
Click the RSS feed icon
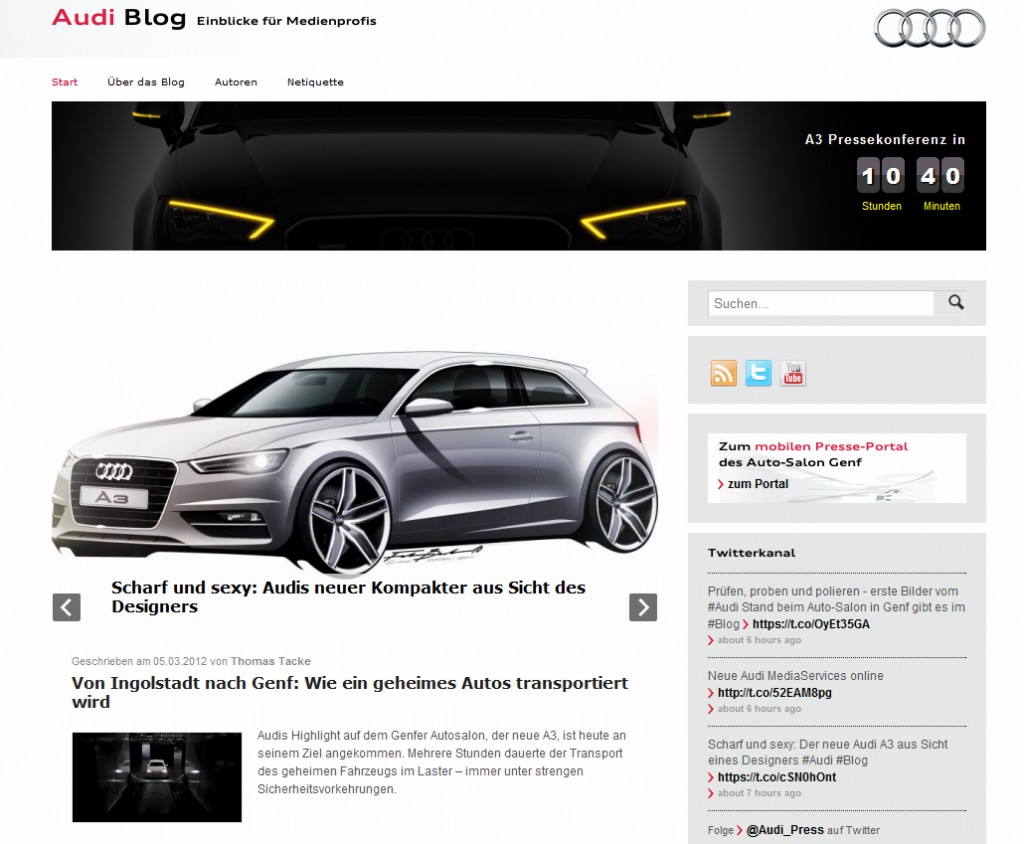pos(723,373)
